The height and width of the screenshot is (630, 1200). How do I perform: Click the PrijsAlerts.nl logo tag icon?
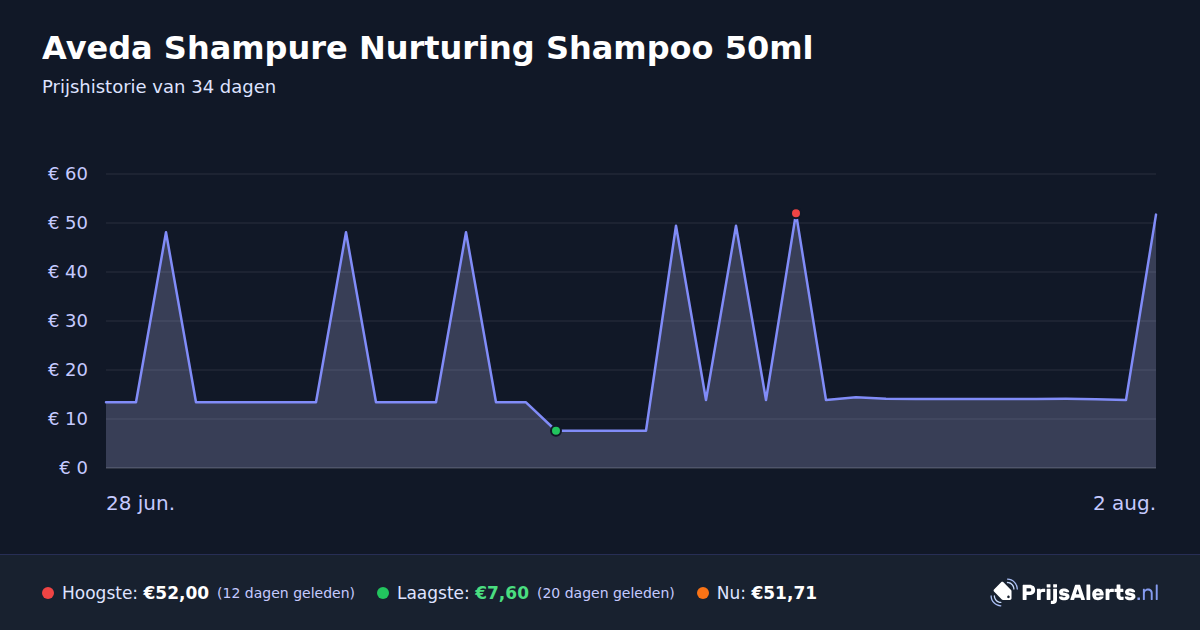coord(1003,593)
